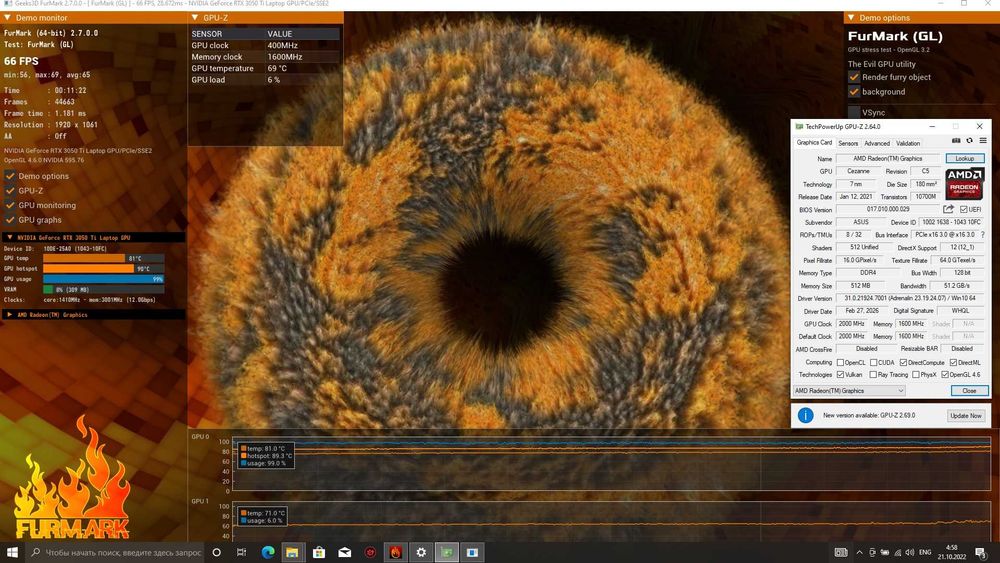Viewport: 1000px width, 563px height.
Task: Toggle GPU graphs checkbox
Action: (x=10, y=220)
